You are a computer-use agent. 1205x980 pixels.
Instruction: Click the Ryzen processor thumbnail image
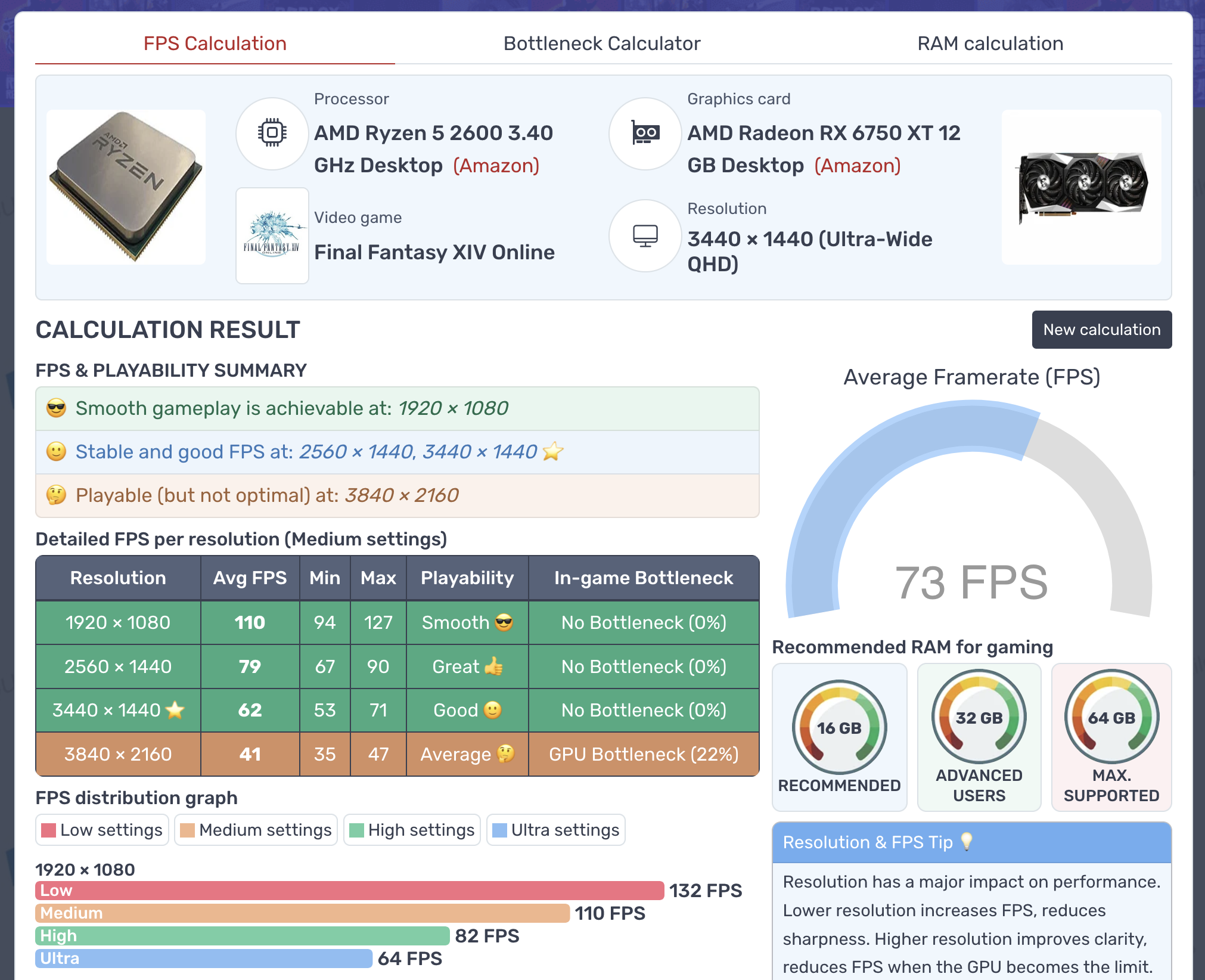click(126, 187)
